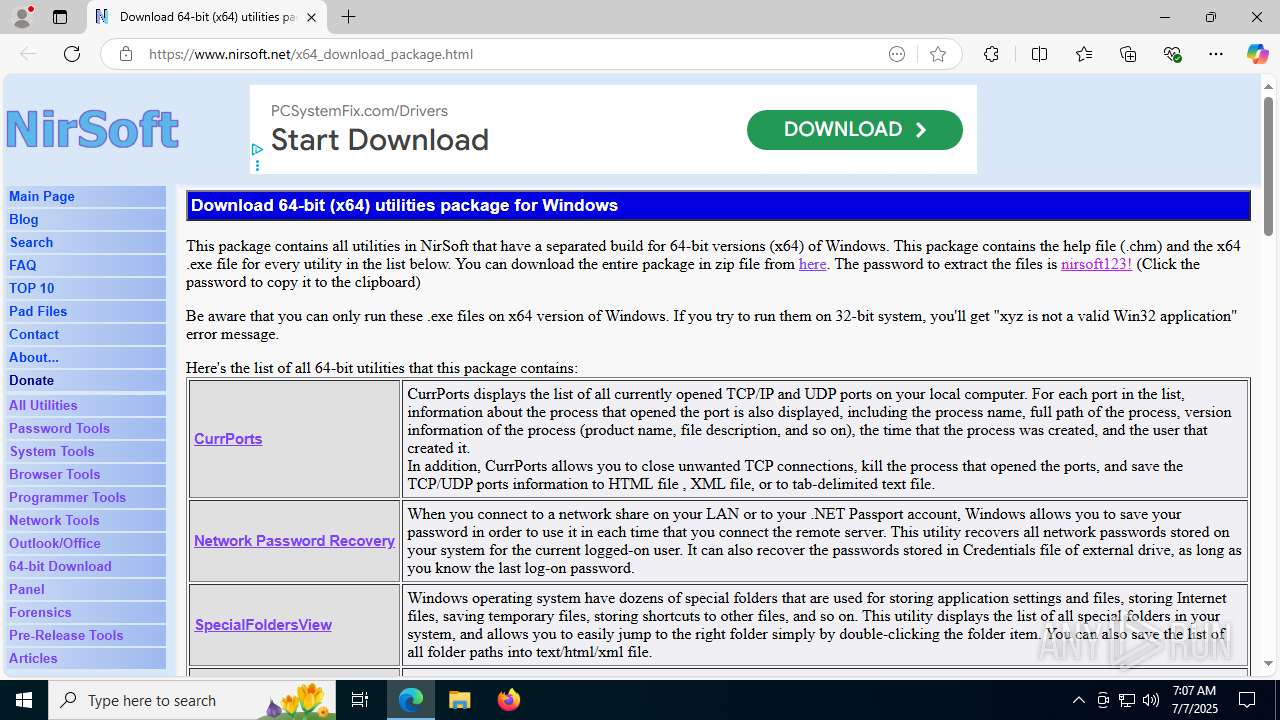Open the 64-bit Download sidebar link

[60, 566]
